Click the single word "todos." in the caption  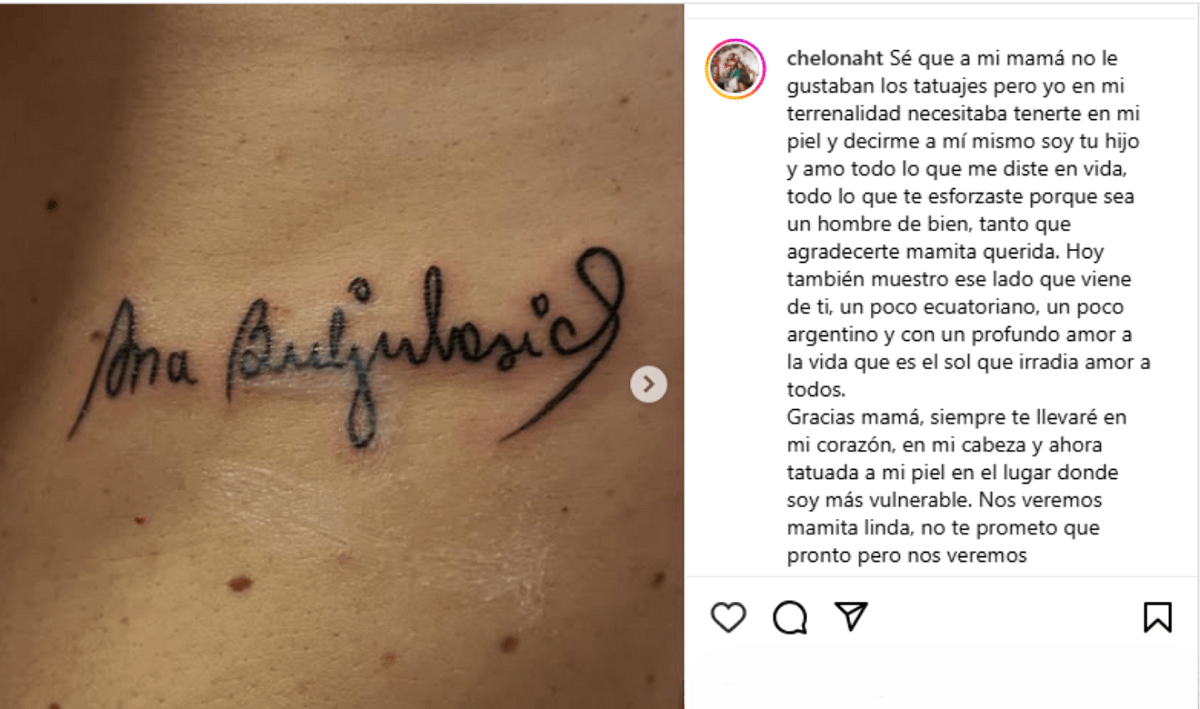tap(817, 389)
